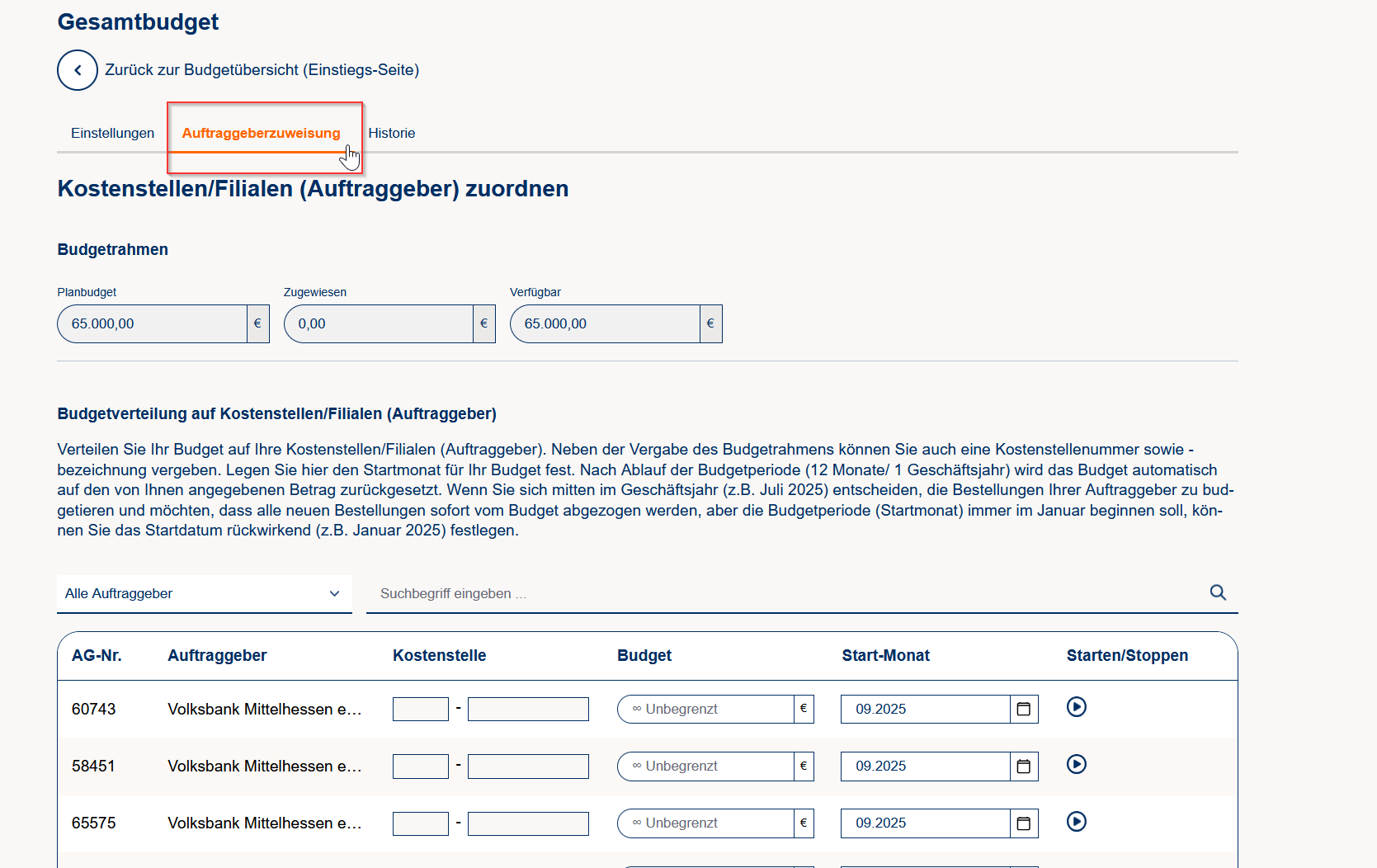Expand the Alle Auftraggeber dropdown

(x=204, y=593)
